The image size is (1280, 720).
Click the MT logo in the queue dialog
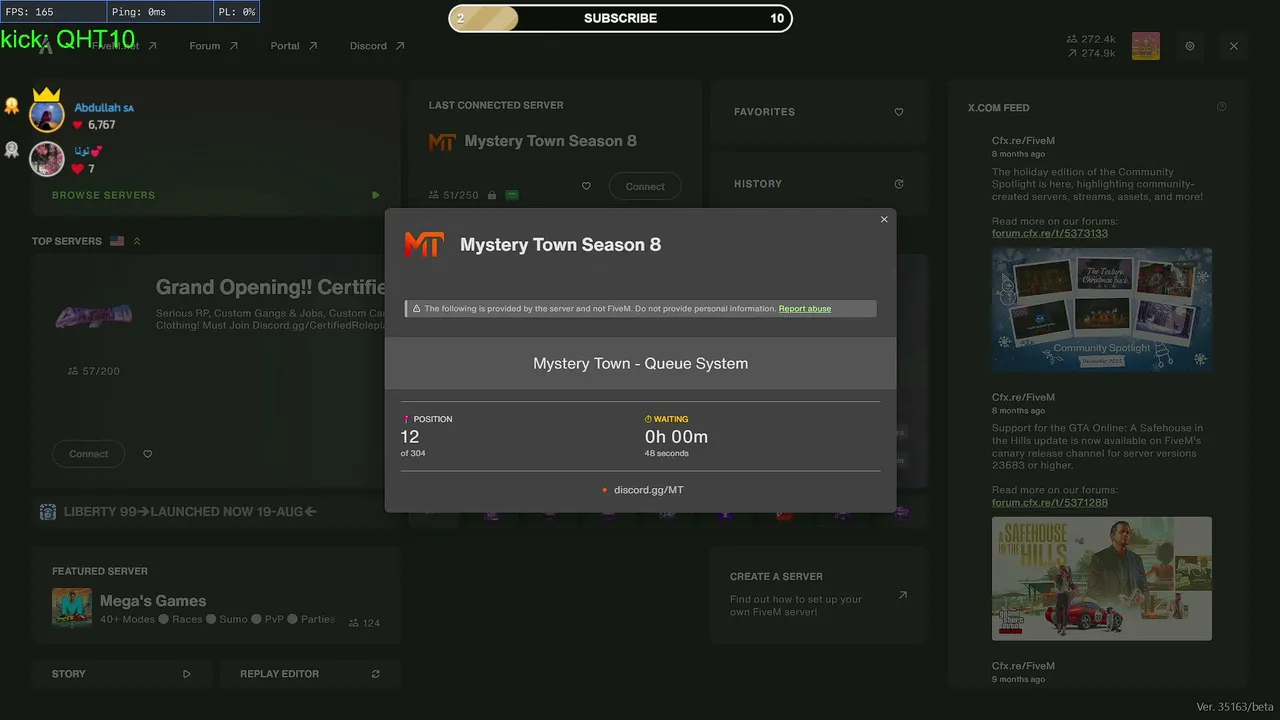click(x=424, y=244)
